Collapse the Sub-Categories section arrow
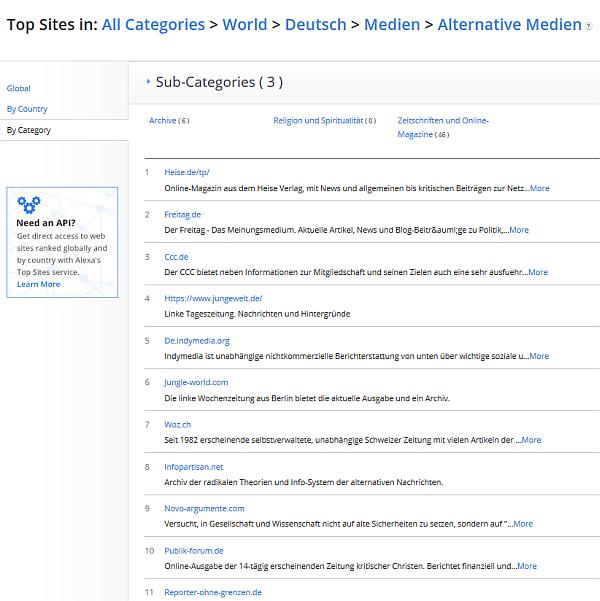600x601 pixels. click(148, 81)
